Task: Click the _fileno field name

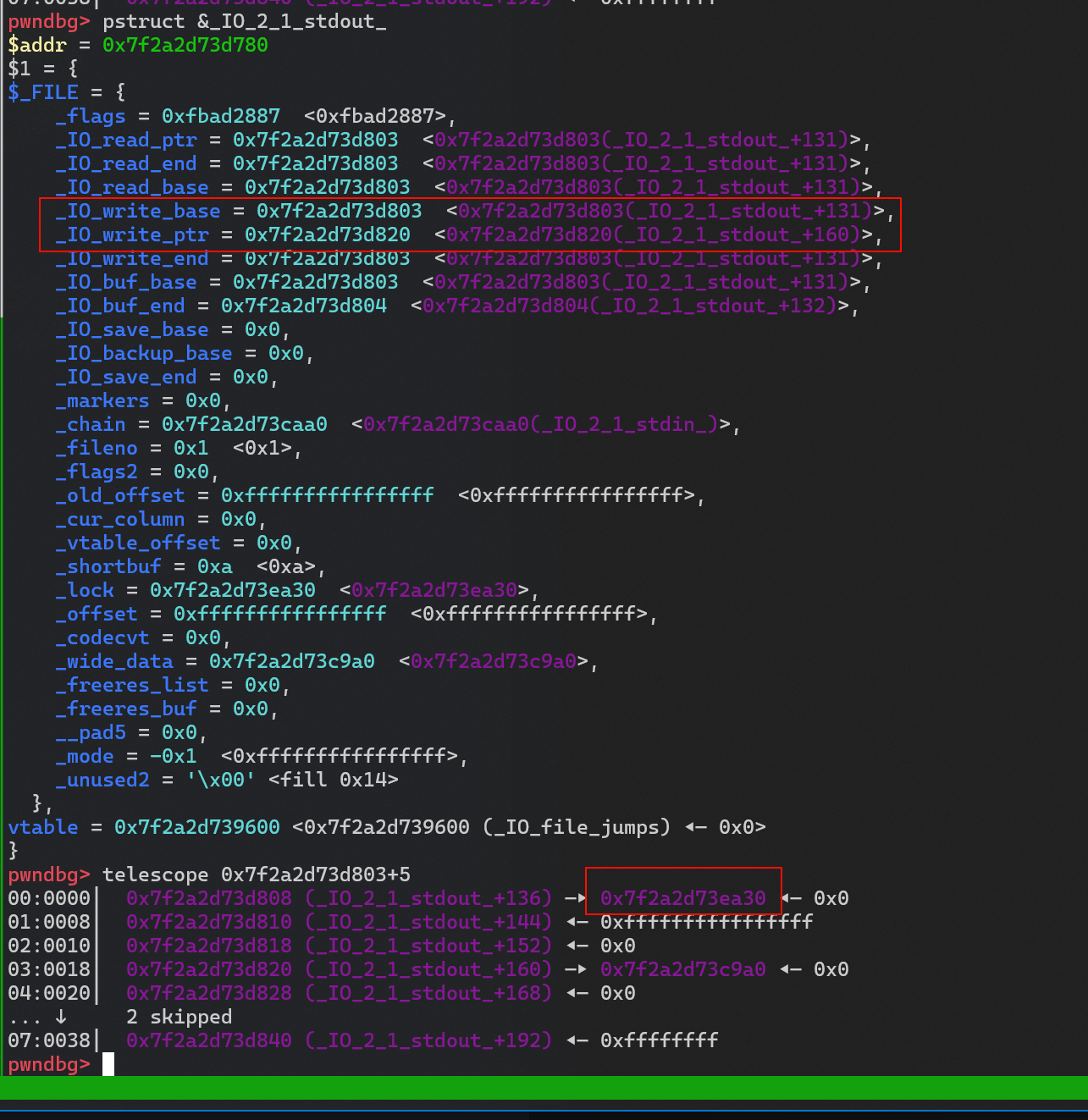Action: click(97, 448)
